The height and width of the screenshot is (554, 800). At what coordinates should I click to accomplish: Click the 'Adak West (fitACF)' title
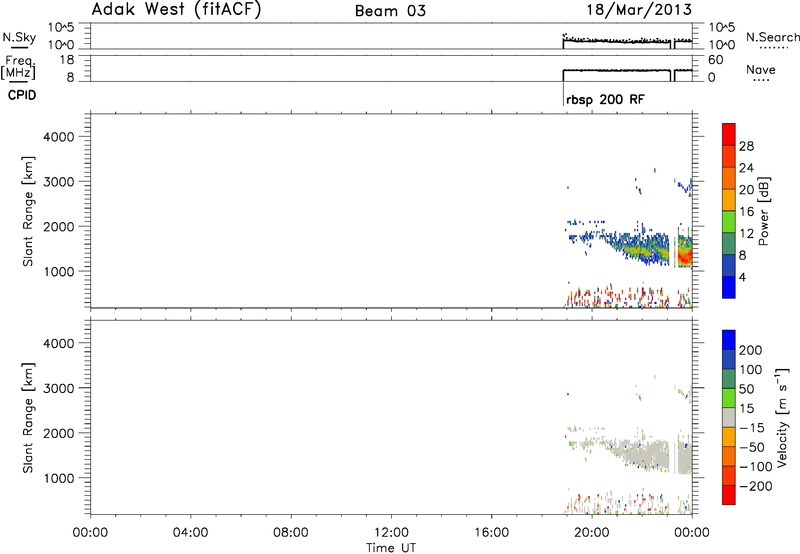(x=176, y=10)
